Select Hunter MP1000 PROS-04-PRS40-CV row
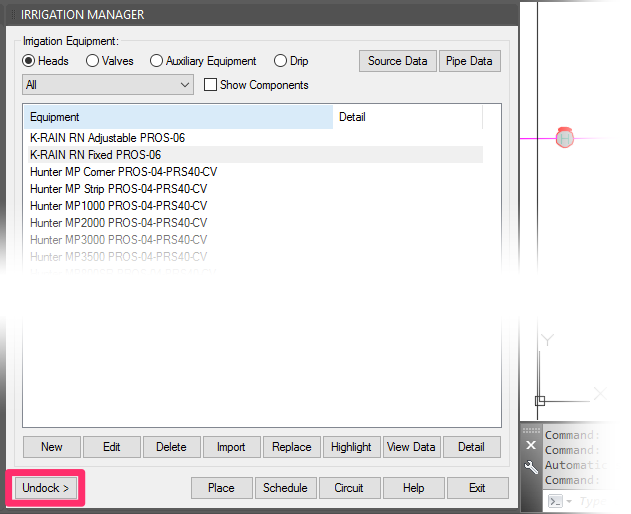The image size is (631, 514). tap(254, 206)
